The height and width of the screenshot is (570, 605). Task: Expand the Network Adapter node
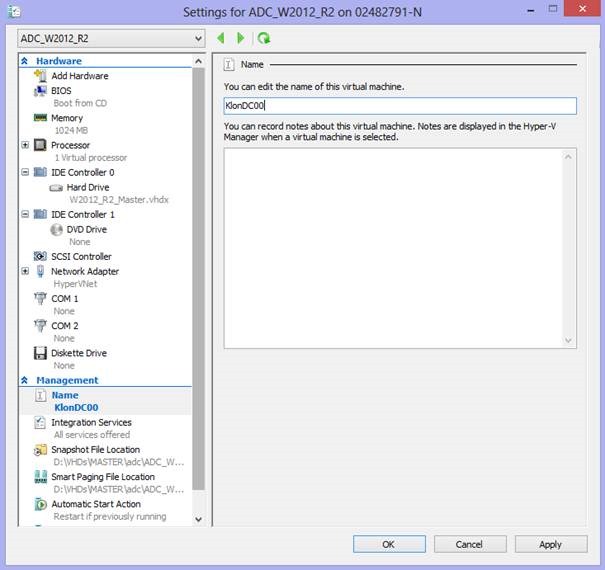[x=25, y=271]
